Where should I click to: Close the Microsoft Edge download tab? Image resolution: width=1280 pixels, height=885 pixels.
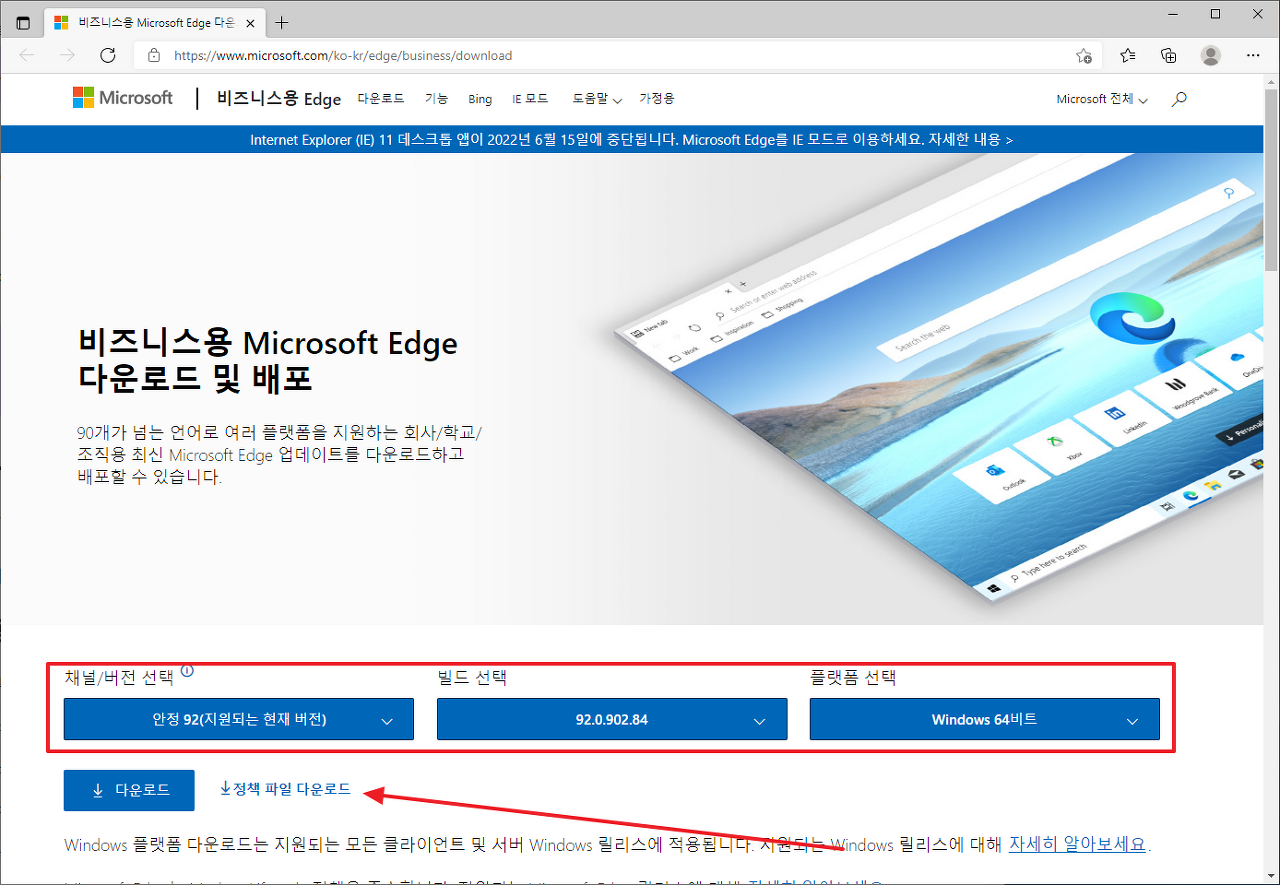coord(250,22)
